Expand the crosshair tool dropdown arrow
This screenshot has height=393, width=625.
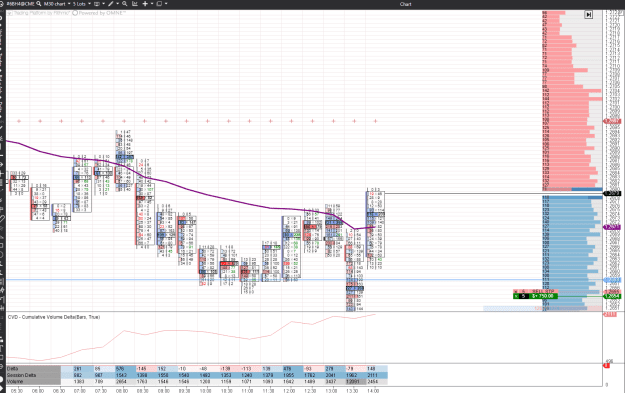(152, 4)
